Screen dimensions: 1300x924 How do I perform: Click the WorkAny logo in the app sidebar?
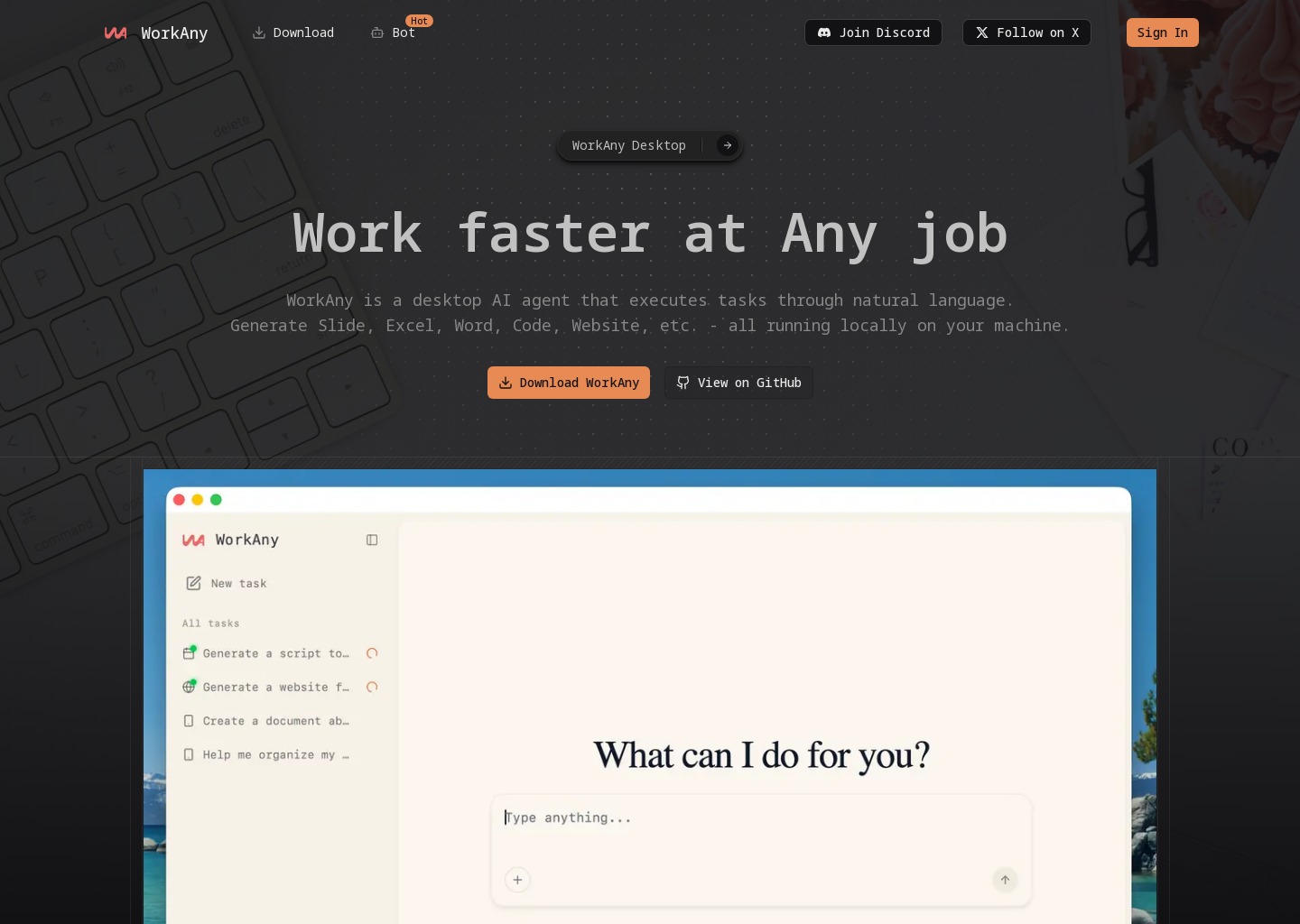(230, 540)
